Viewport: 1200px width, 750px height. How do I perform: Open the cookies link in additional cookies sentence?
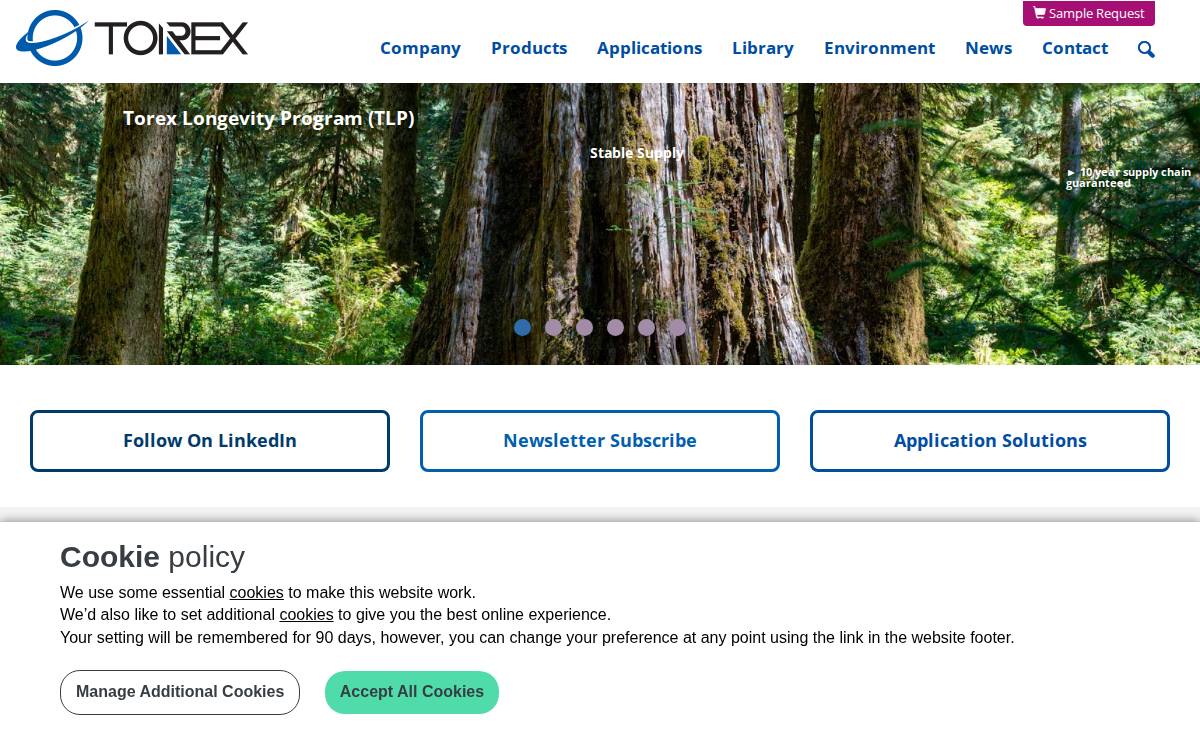pos(306,614)
